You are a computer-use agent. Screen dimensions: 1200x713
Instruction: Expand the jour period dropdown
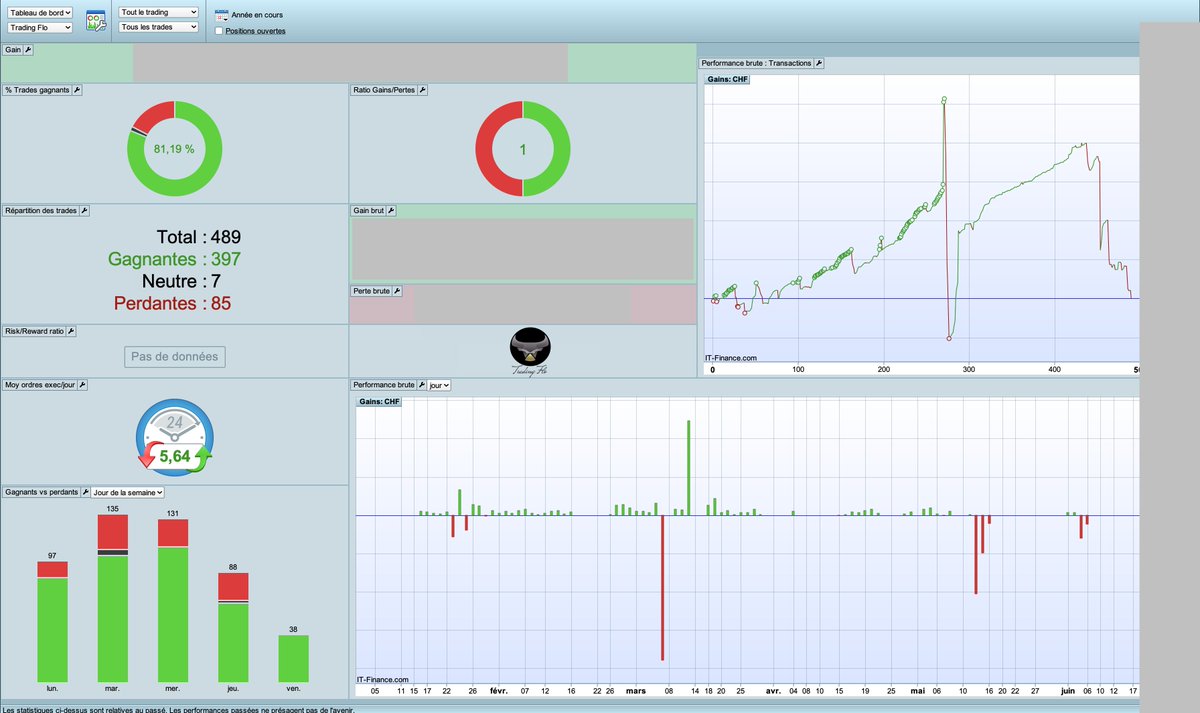click(439, 384)
